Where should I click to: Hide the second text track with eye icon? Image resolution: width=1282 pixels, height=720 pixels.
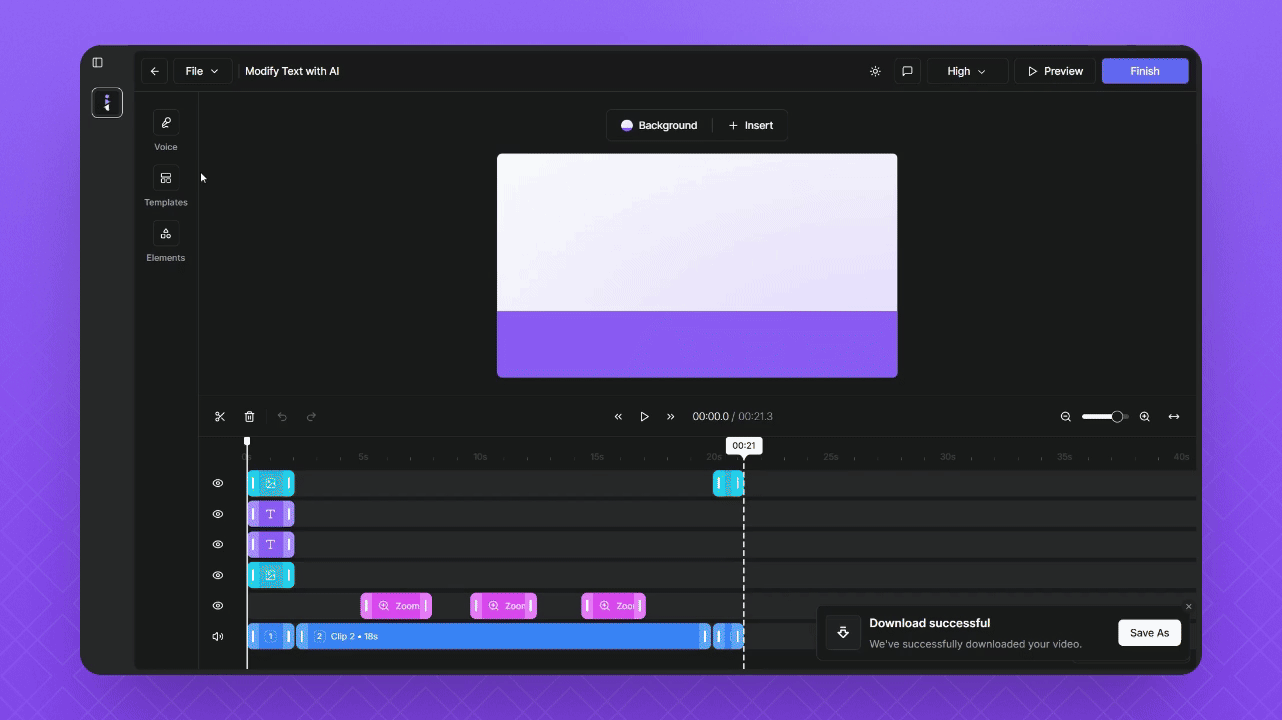tap(218, 545)
